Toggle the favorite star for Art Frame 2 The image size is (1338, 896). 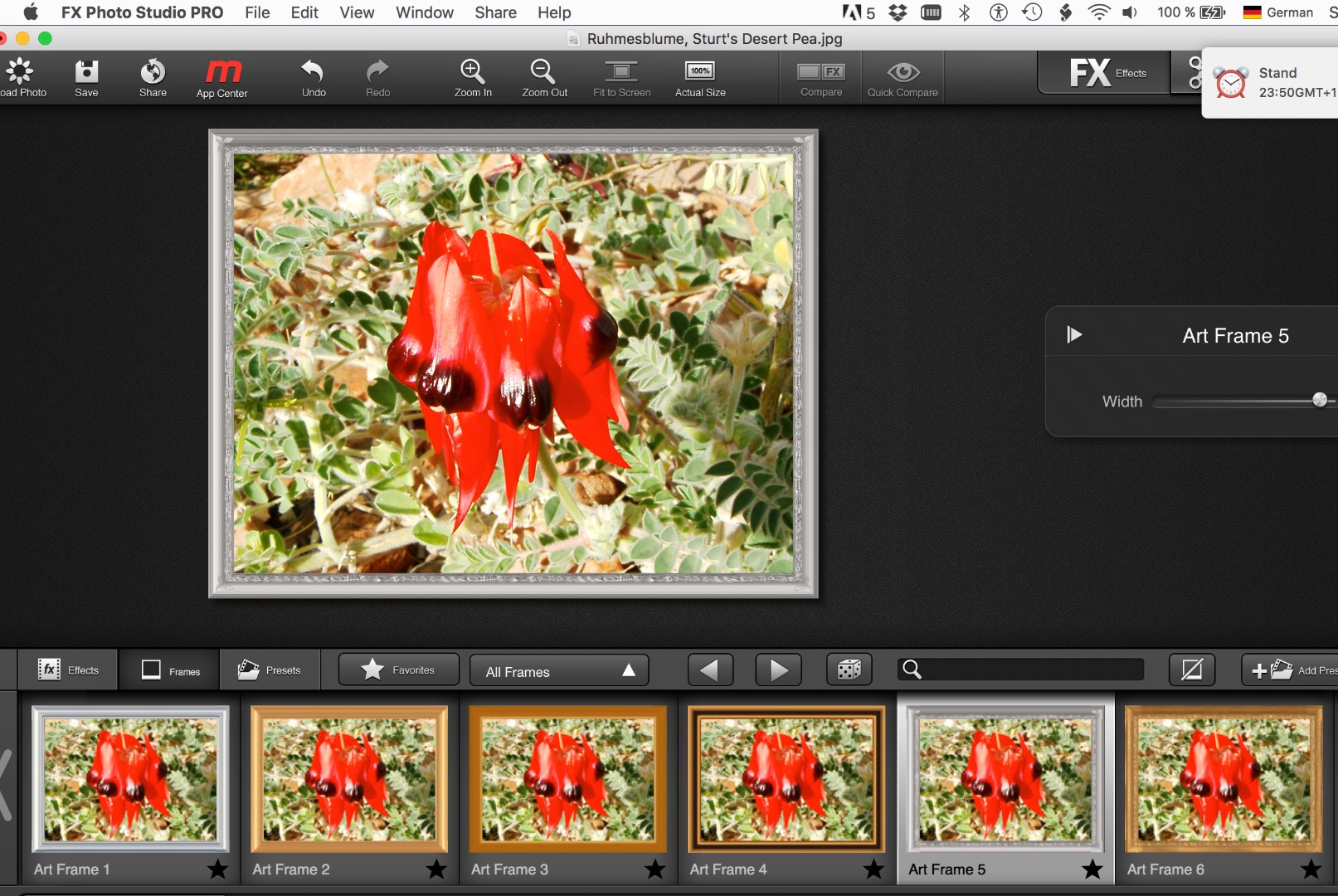pyautogui.click(x=436, y=869)
